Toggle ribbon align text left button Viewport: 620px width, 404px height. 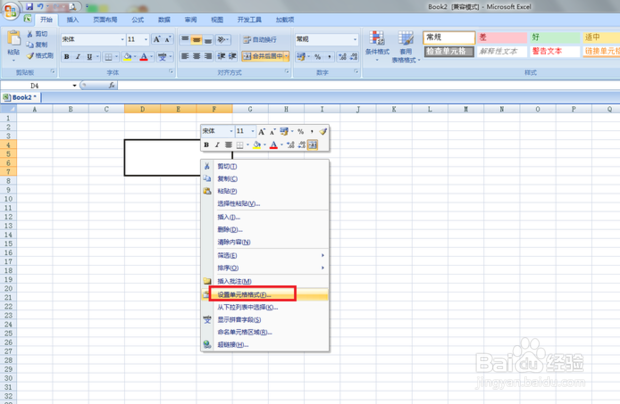(185, 57)
